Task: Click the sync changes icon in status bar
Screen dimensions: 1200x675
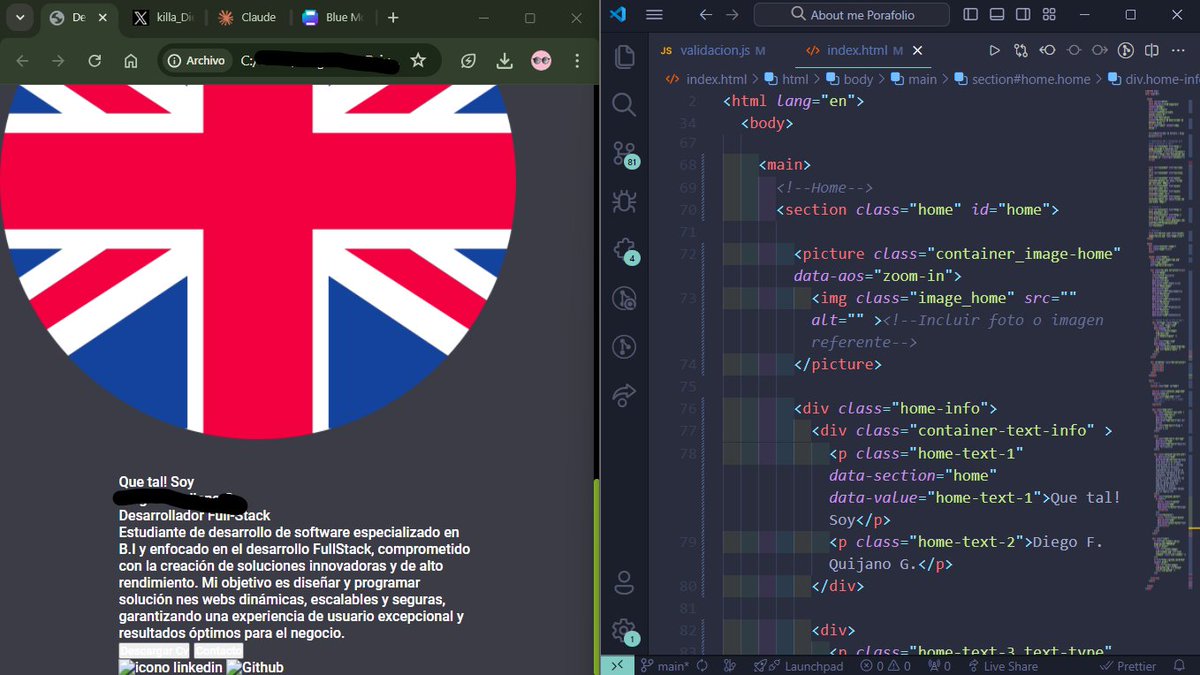Action: (702, 666)
